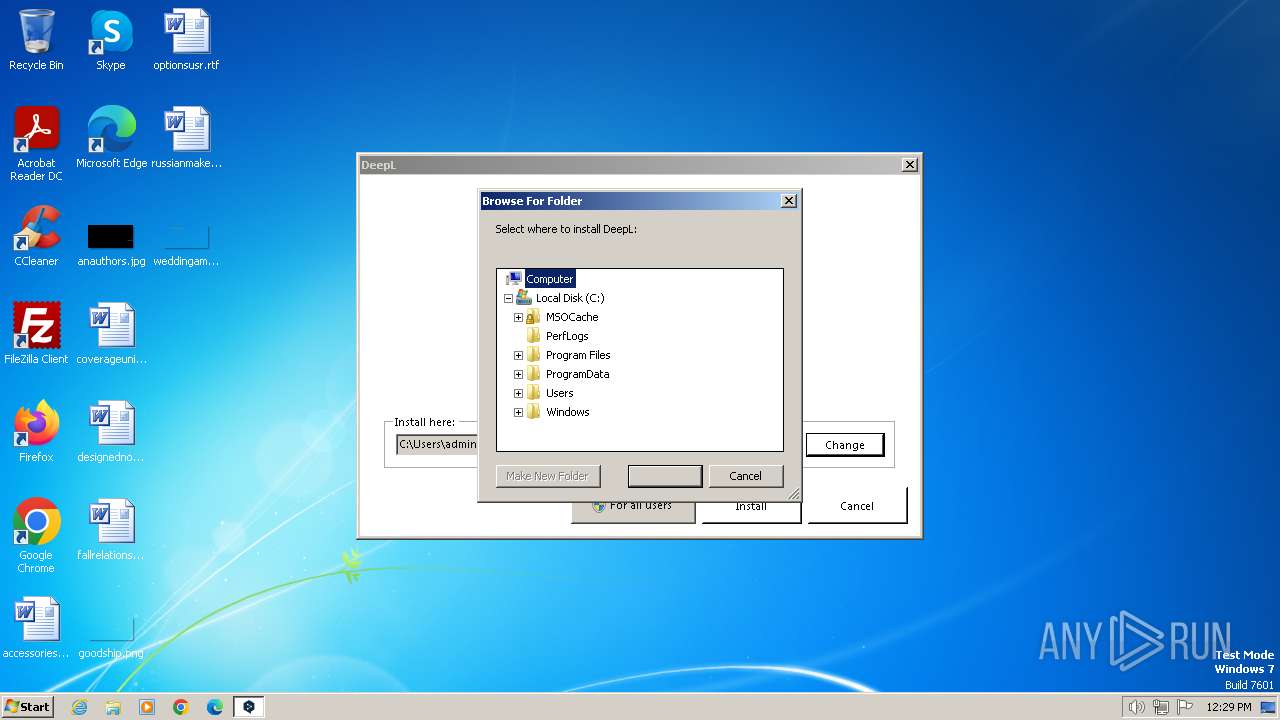Select the anauthors.jpg file icon

pos(111,244)
